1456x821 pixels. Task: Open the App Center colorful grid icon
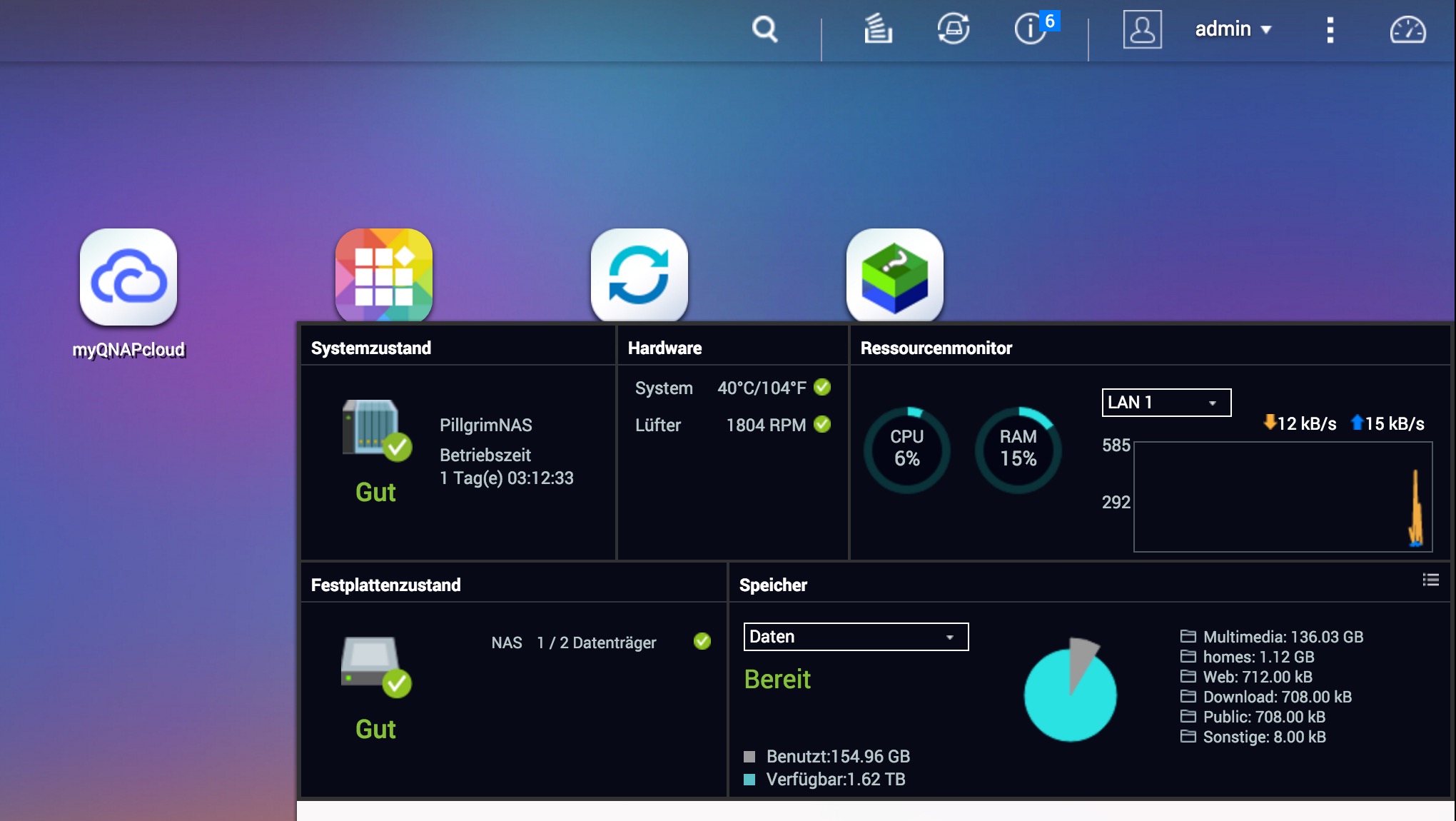tap(384, 275)
